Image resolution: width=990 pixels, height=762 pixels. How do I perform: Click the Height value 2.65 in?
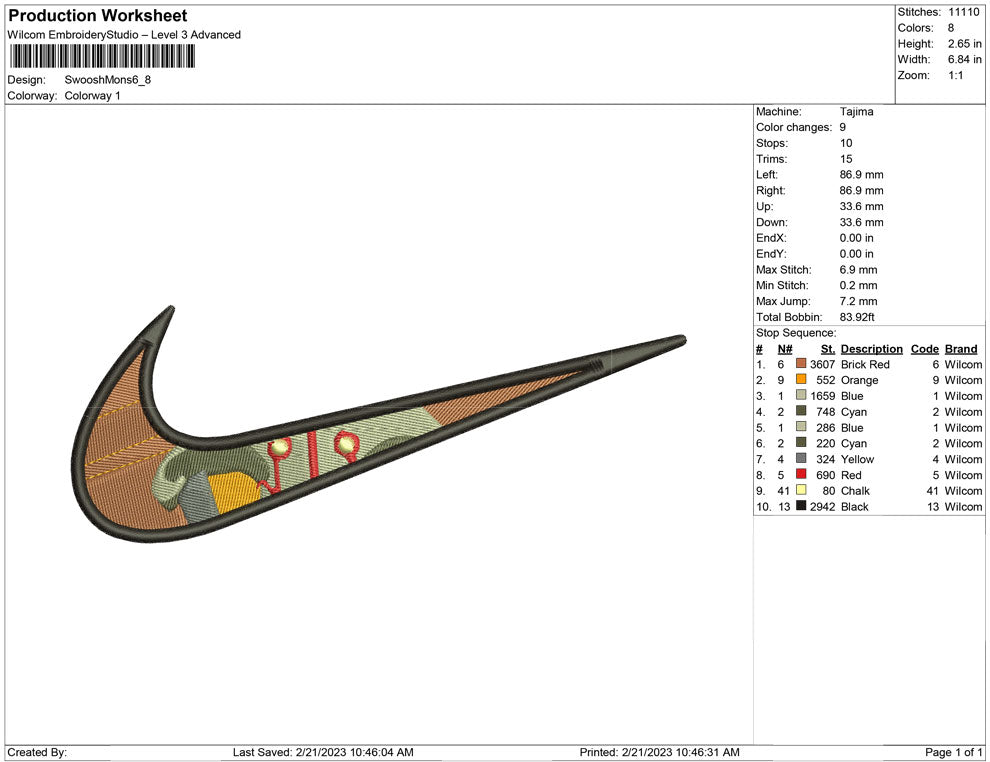[965, 44]
